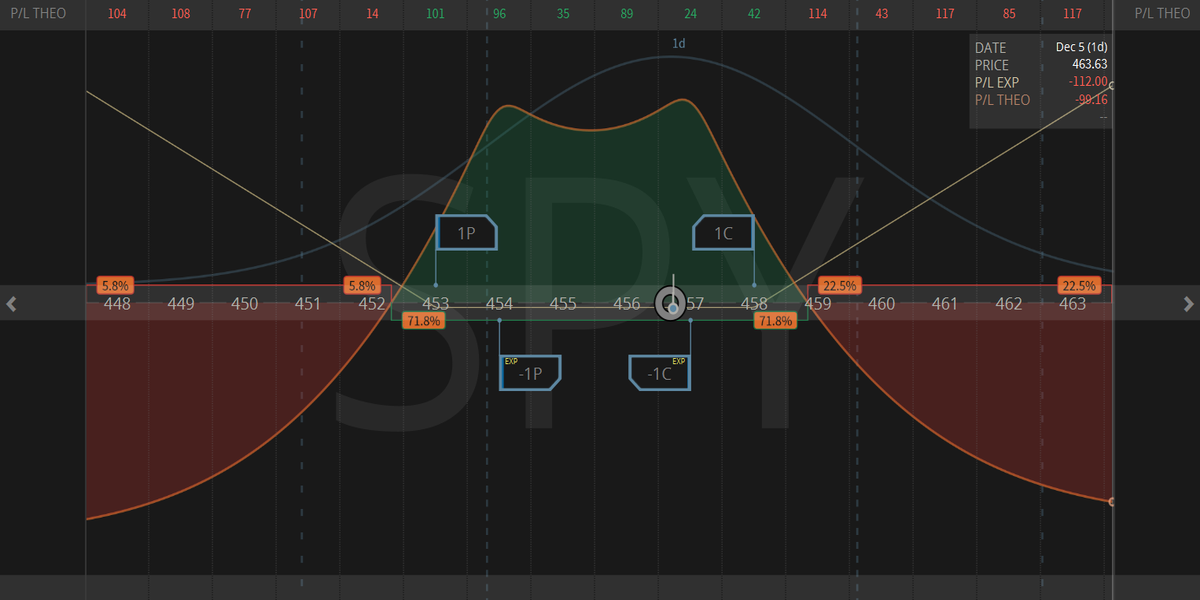Select the short call -1C leg marker
Viewport: 1200px width, 600px height.
click(659, 373)
